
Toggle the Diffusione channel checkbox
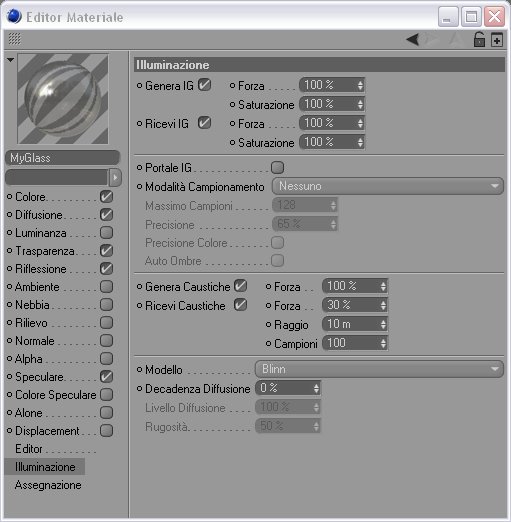pos(106,215)
